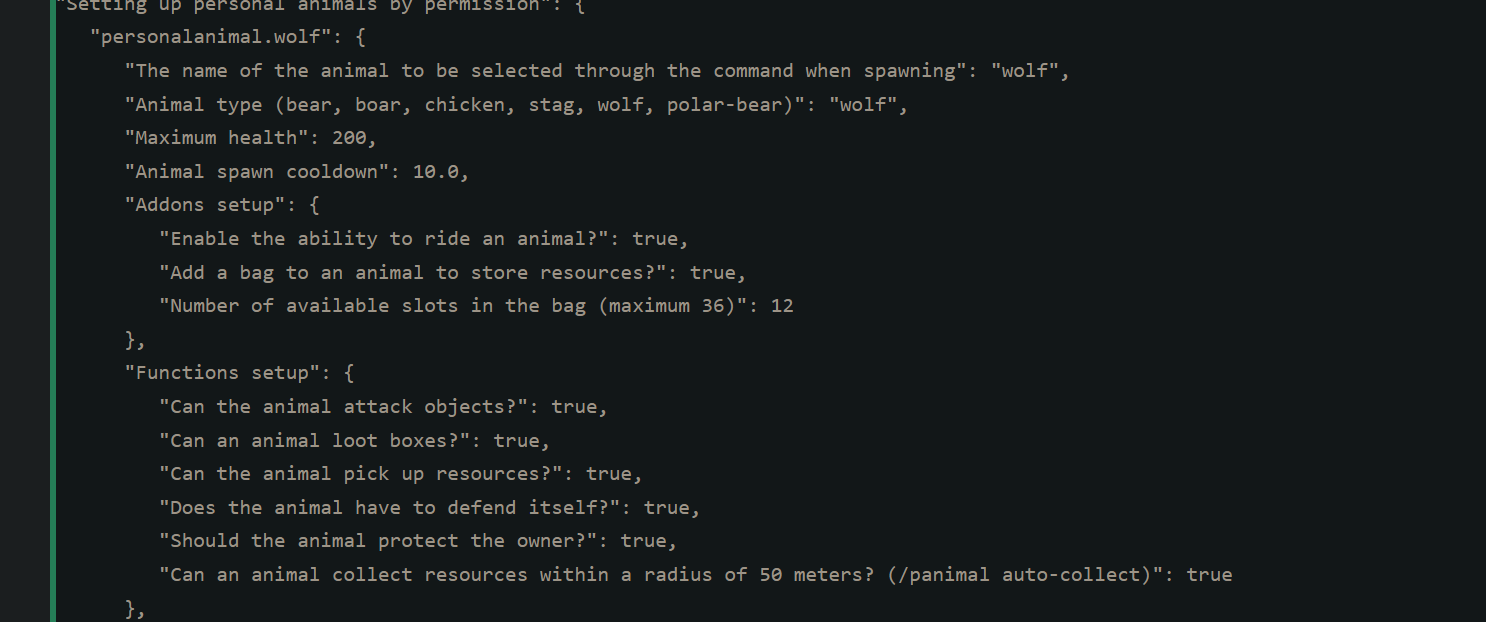1486x622 pixels.
Task: Click the true value for riding ability
Action: [656, 239]
